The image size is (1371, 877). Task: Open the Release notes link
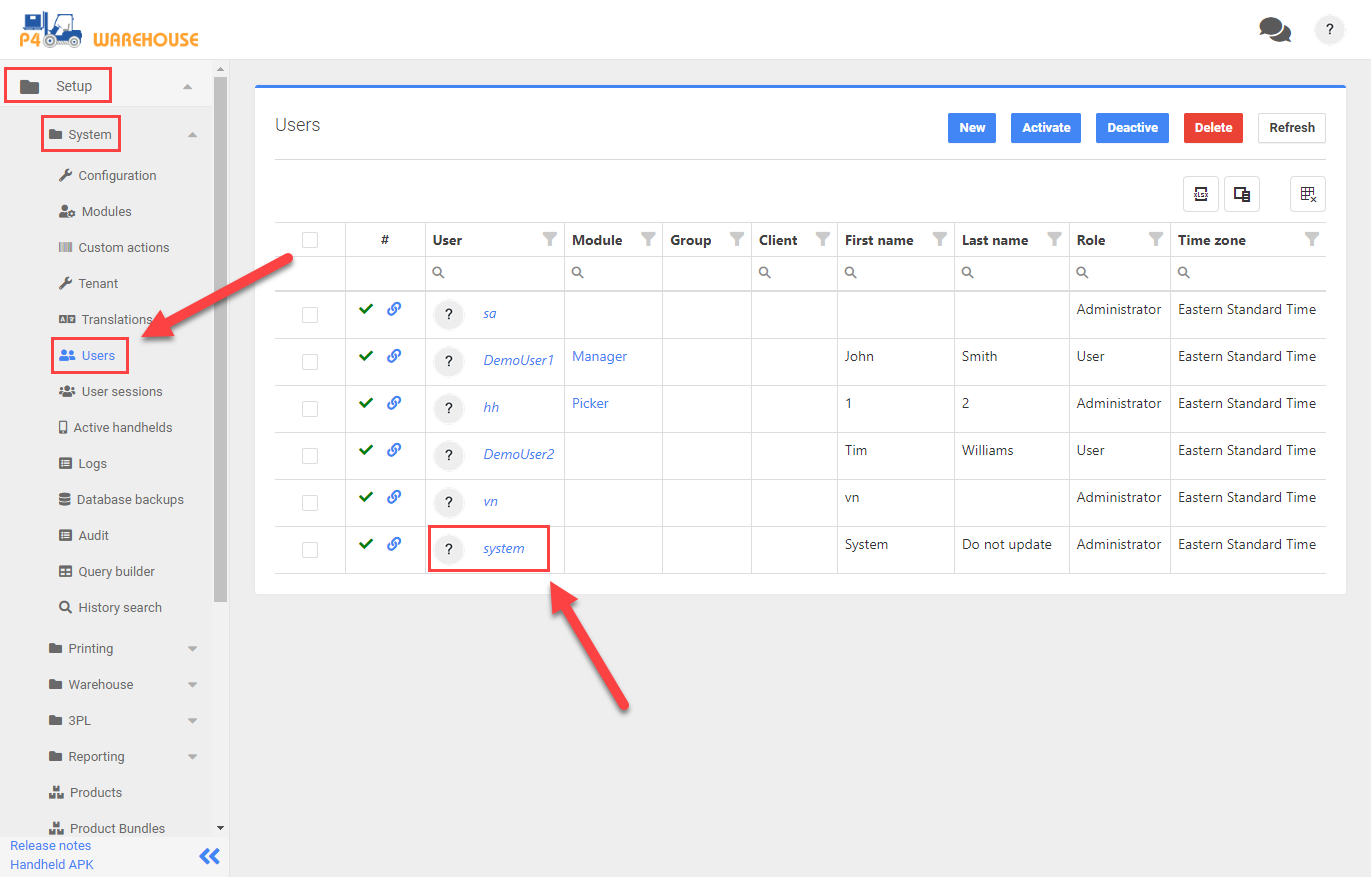[50, 846]
